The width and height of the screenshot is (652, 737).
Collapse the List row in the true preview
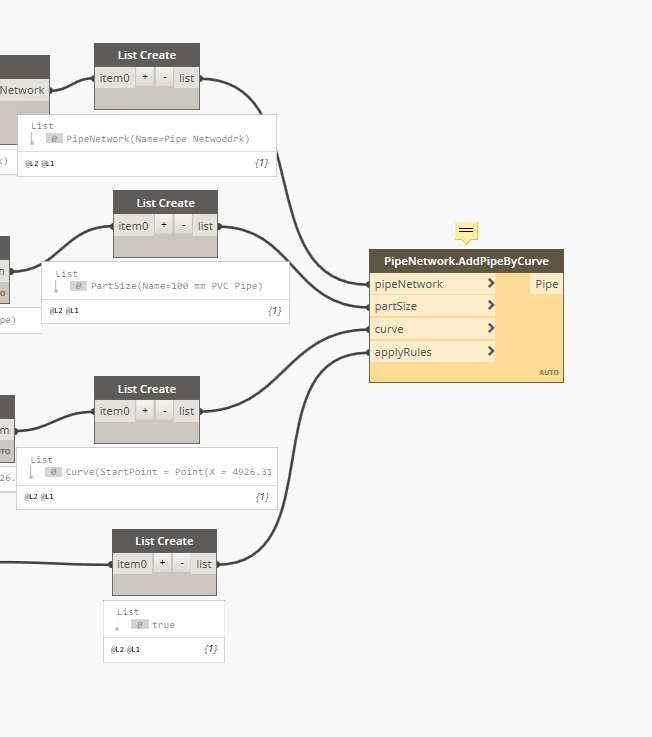click(128, 612)
